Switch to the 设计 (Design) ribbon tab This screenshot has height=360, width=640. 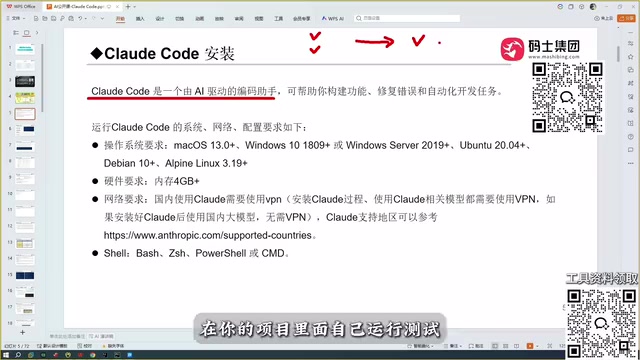click(x=160, y=19)
